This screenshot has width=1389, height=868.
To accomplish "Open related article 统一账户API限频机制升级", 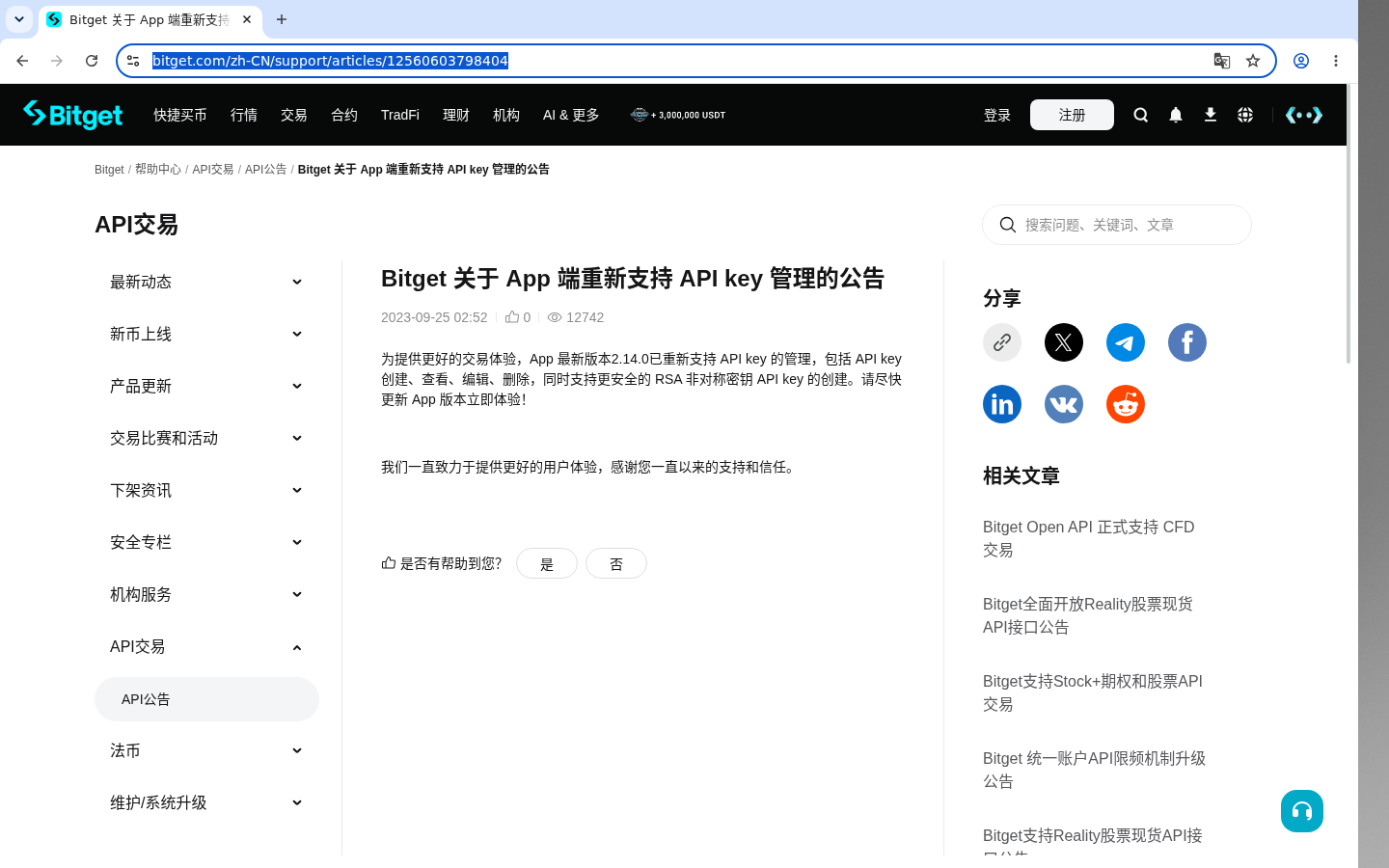I will 1095,770.
